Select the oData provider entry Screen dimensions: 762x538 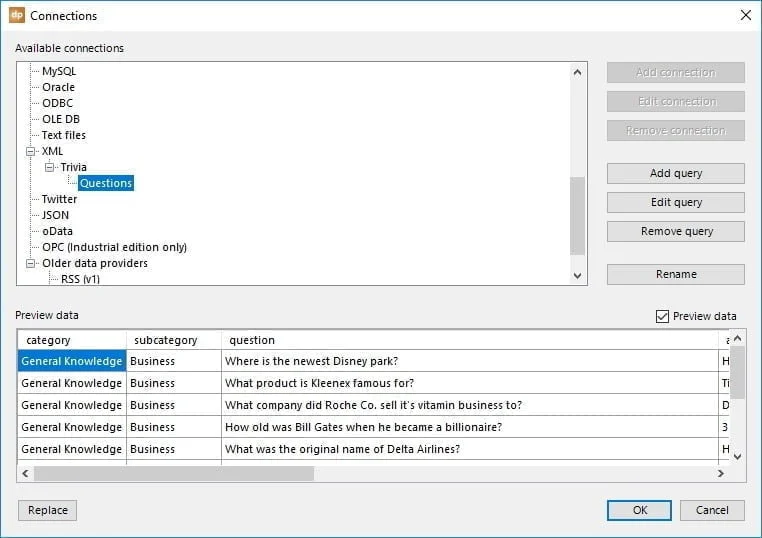[x=58, y=231]
